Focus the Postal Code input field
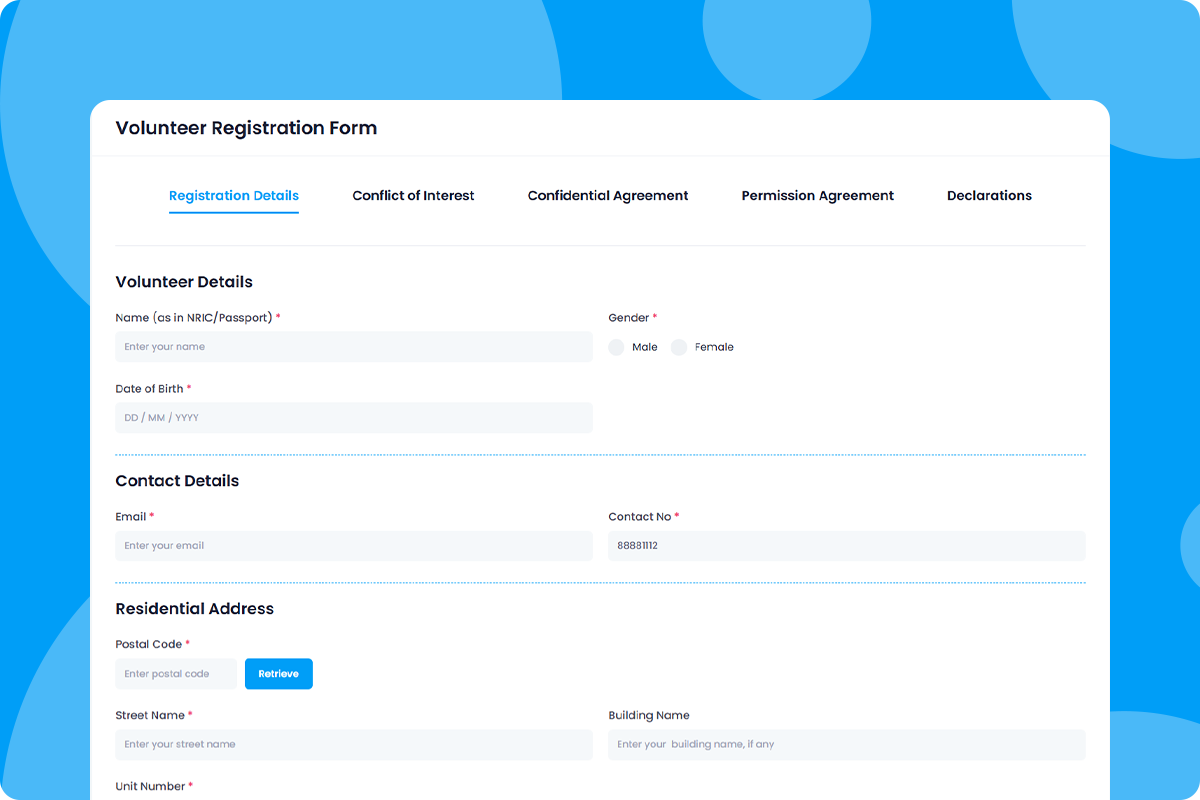The image size is (1200, 800). (176, 674)
